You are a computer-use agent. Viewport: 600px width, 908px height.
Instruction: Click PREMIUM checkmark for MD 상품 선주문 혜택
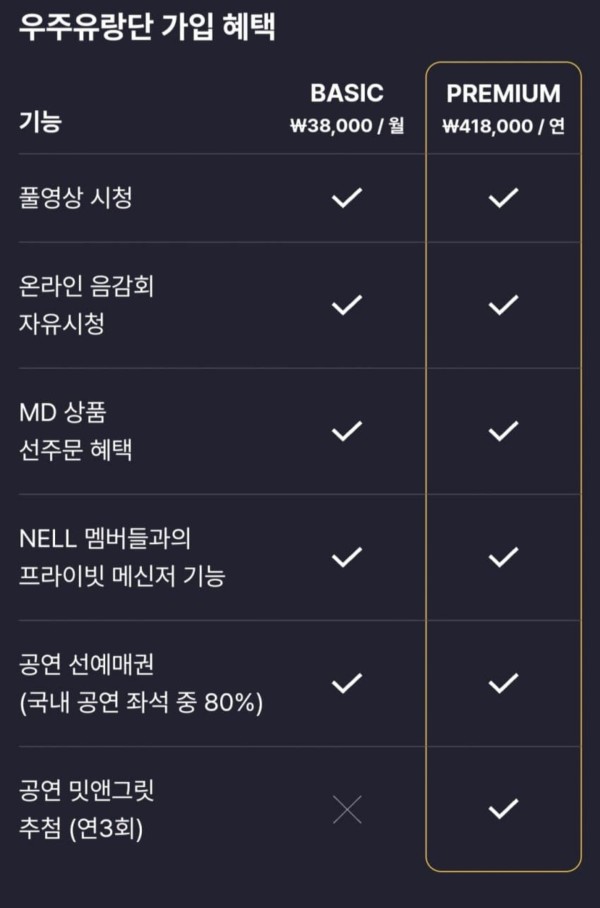503,431
